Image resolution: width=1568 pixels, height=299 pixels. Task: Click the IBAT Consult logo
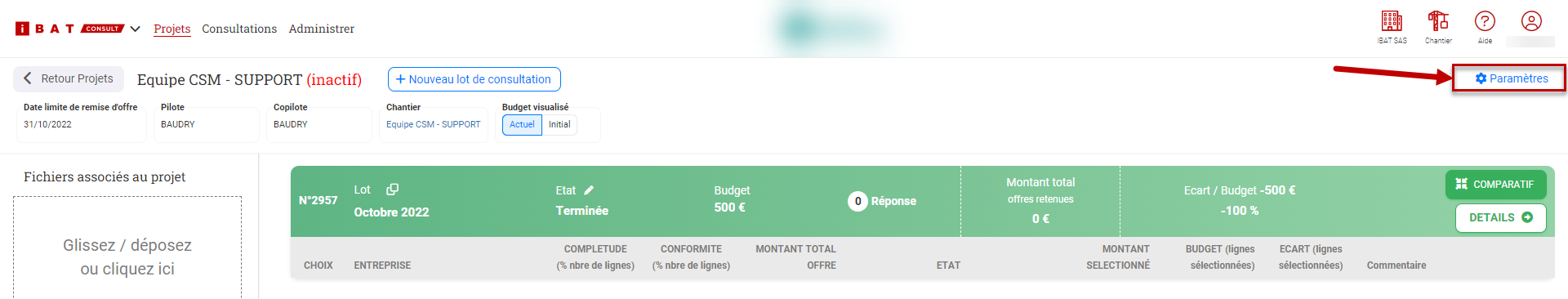(x=69, y=29)
